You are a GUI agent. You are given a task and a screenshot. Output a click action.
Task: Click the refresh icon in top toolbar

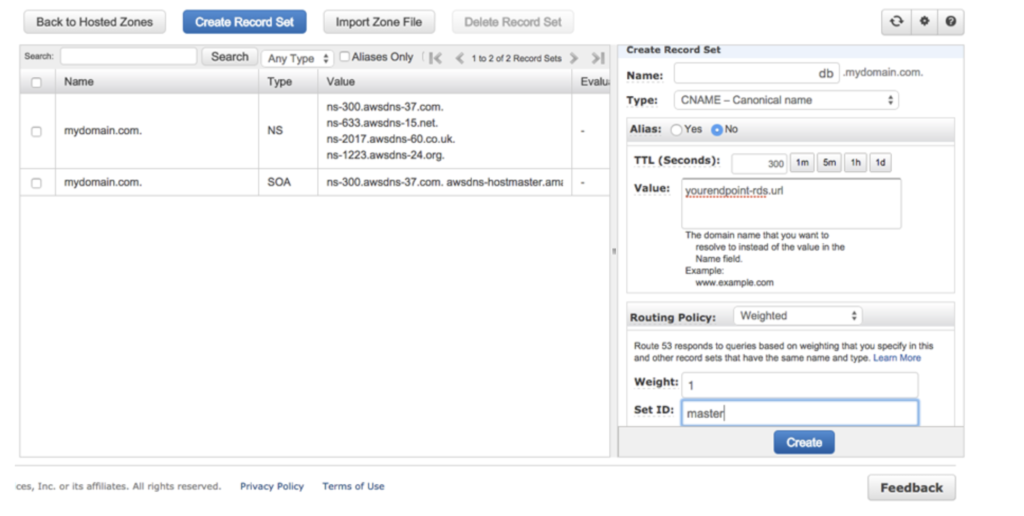tap(896, 21)
